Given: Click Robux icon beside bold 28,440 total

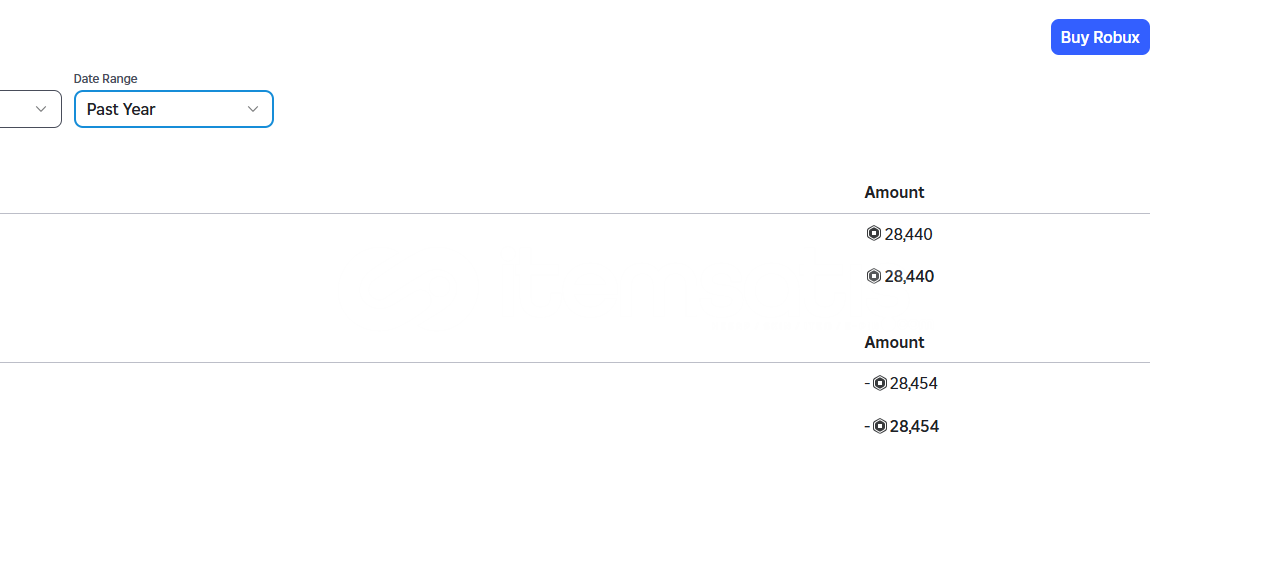Looking at the screenshot, I should tap(873, 276).
